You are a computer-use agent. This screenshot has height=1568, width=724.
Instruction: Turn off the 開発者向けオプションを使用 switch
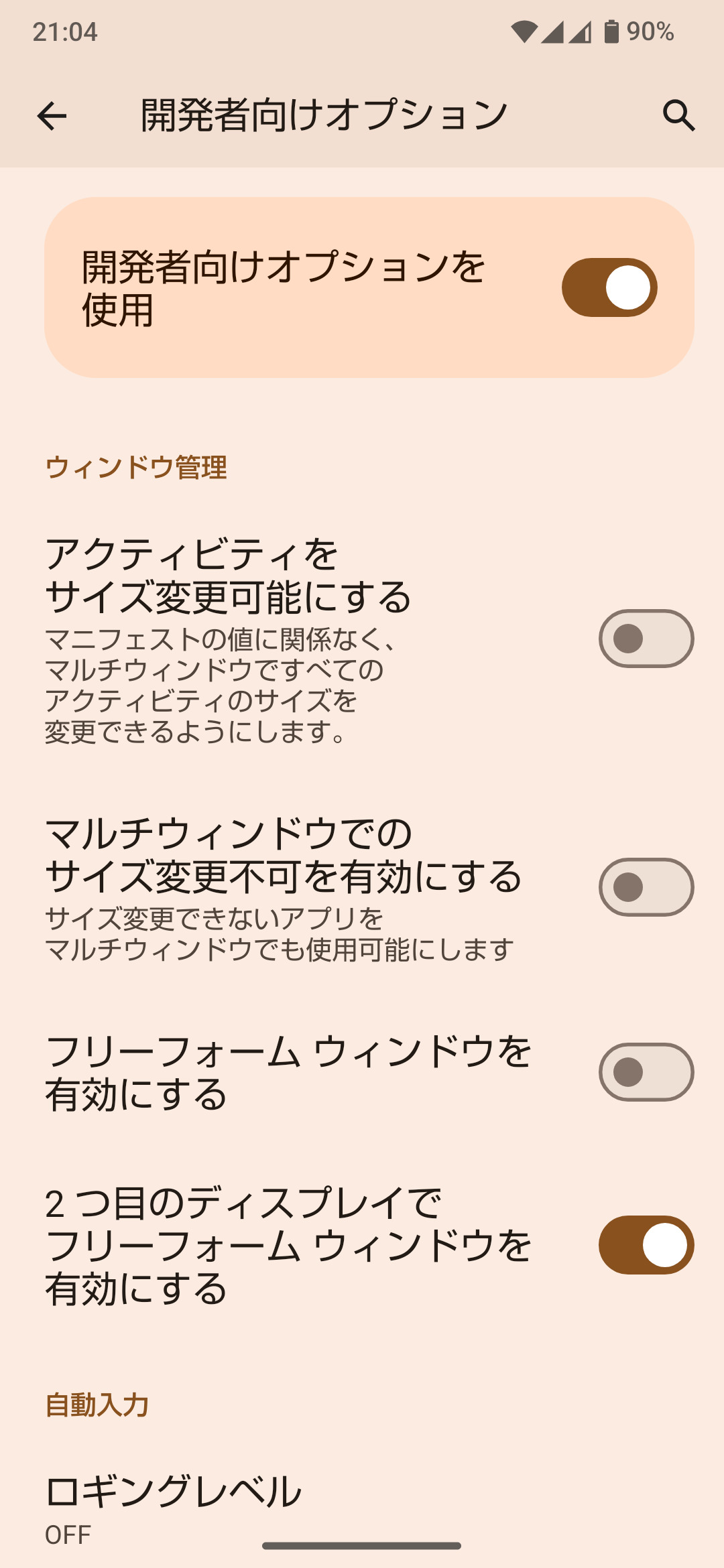[x=609, y=287]
